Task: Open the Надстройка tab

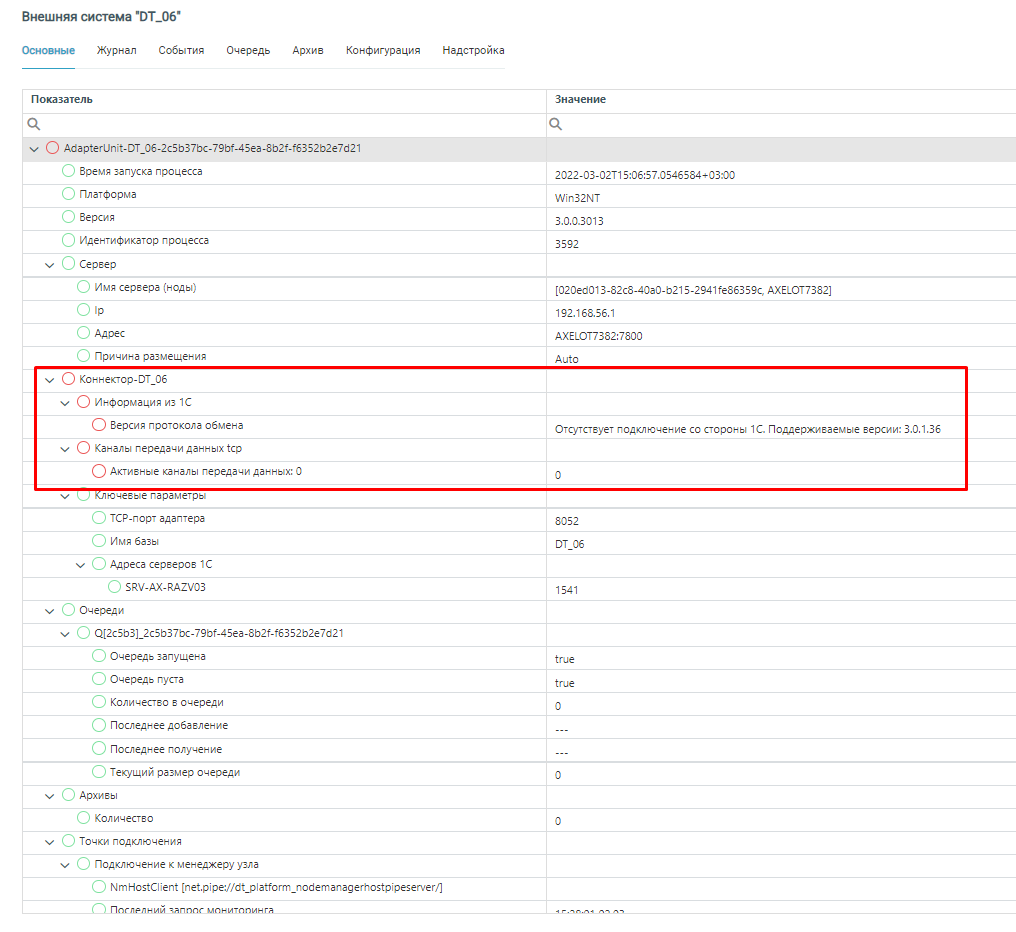Action: (x=473, y=50)
